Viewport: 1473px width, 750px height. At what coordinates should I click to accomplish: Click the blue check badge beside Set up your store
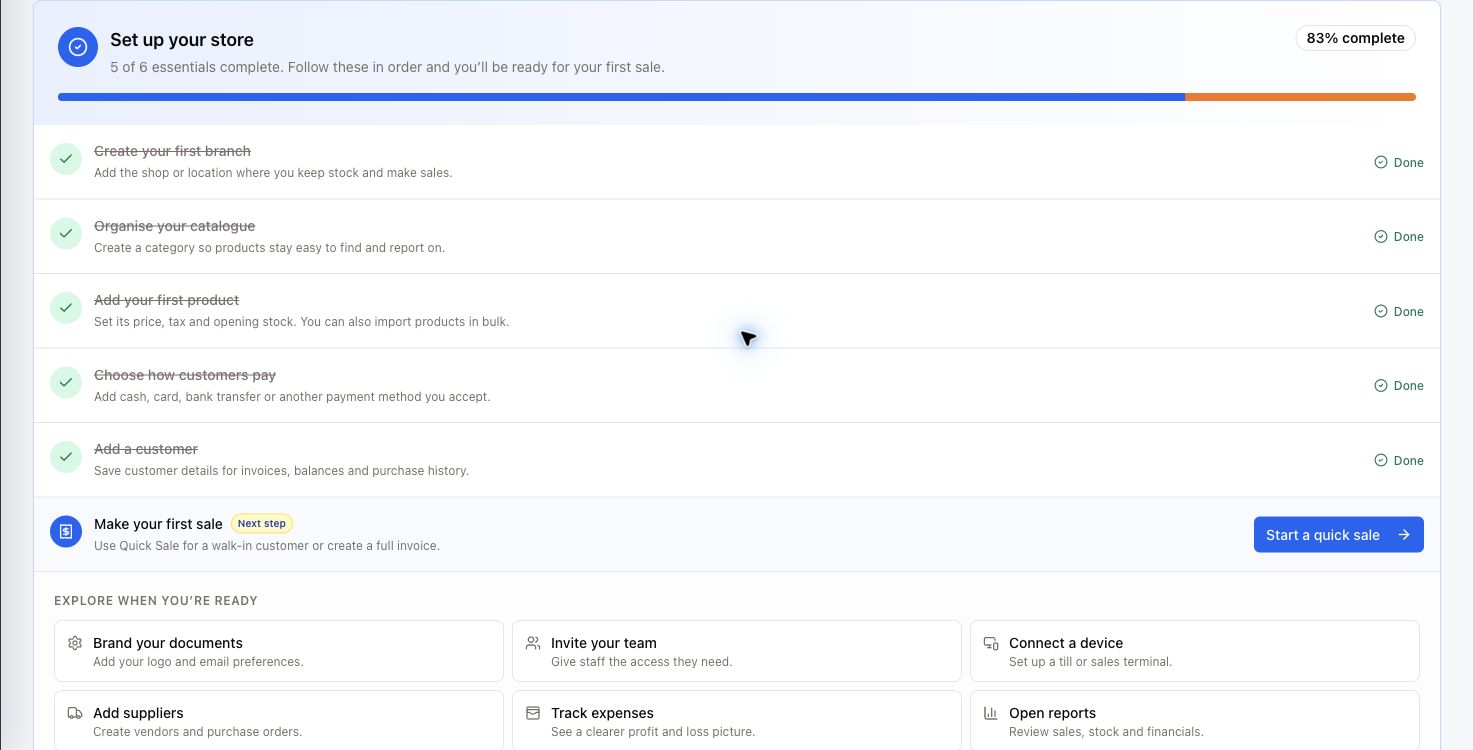point(78,47)
